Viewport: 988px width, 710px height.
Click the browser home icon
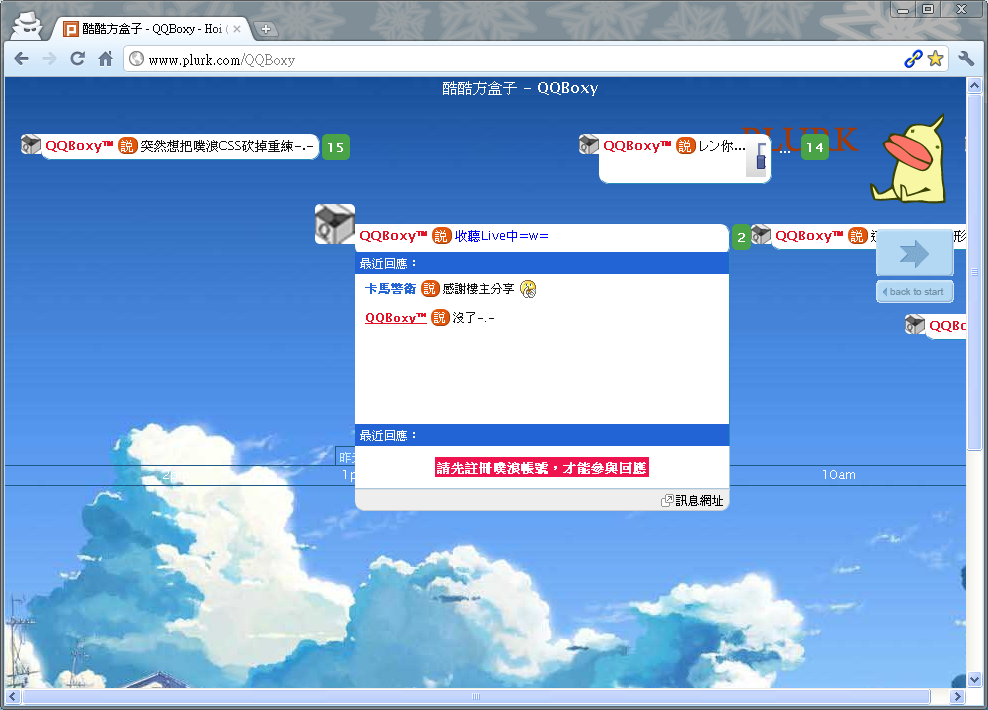[106, 59]
